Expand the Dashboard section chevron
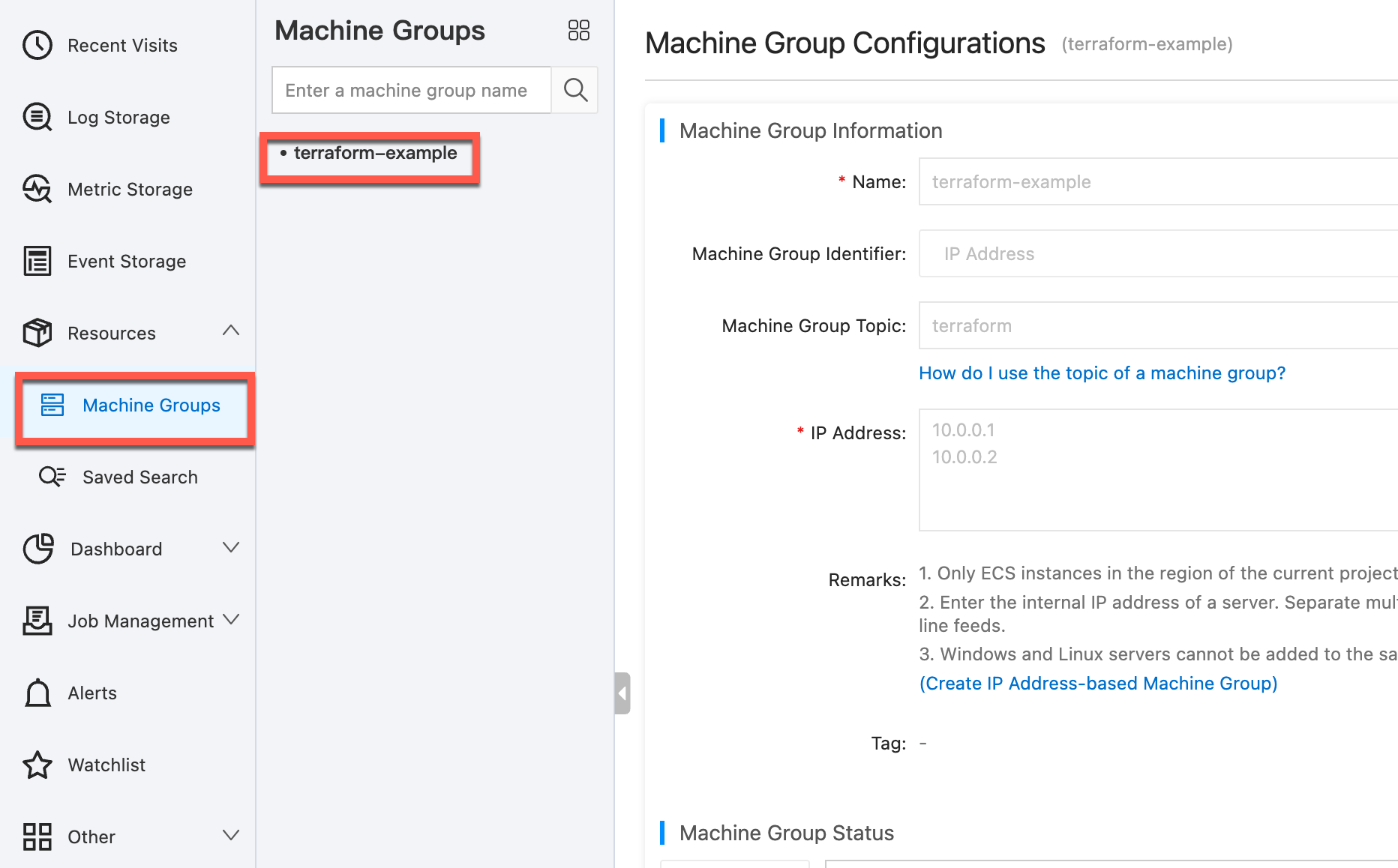1398x868 pixels. click(x=231, y=548)
